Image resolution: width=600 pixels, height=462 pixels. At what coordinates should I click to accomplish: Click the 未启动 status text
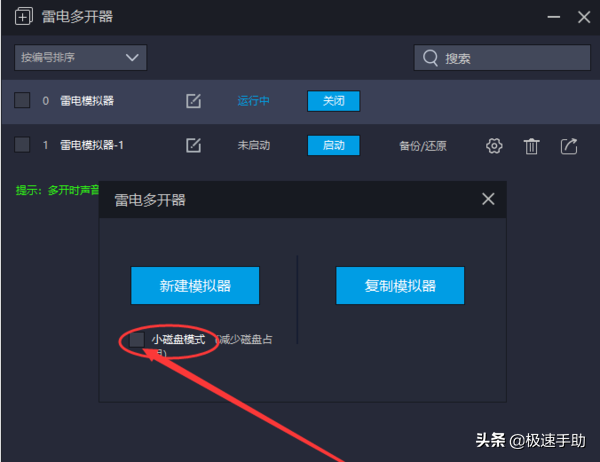(254, 145)
